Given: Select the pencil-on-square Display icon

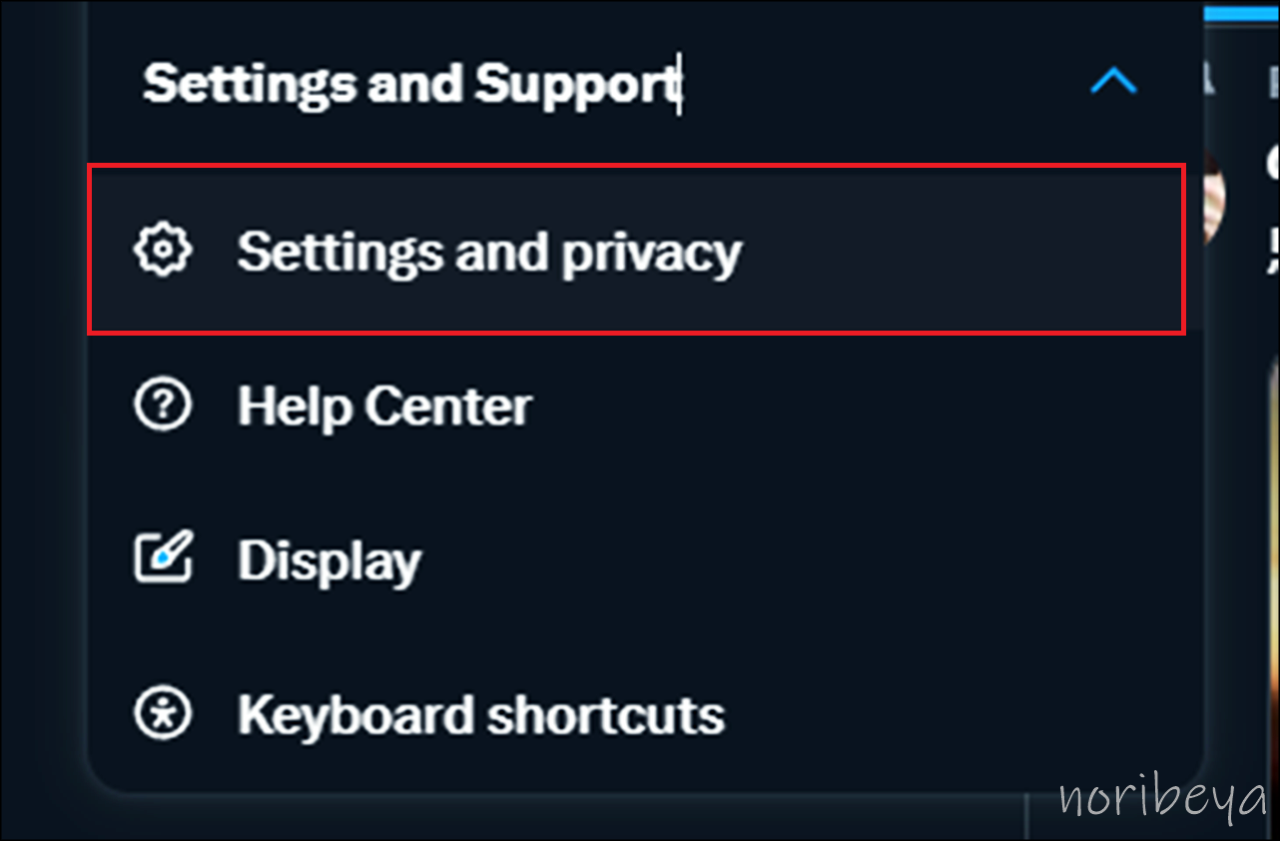Looking at the screenshot, I should click(162, 560).
